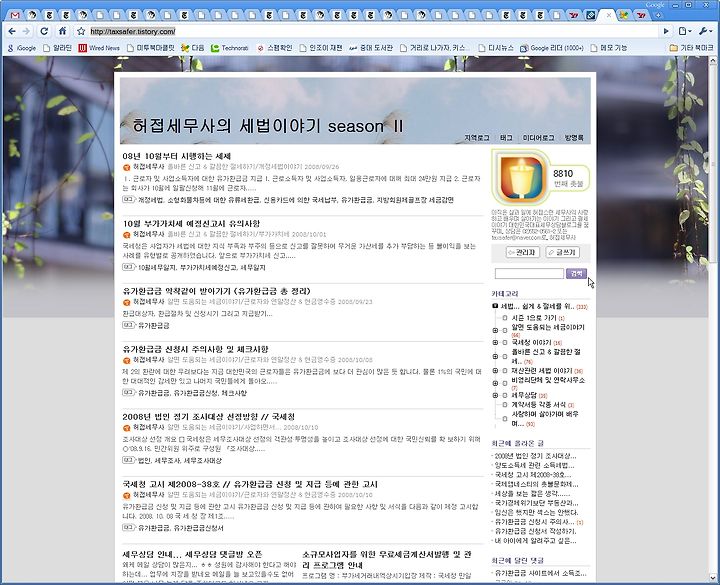This screenshot has width=720, height=585.
Task: Click the 관리자 admin button
Action: point(523,253)
